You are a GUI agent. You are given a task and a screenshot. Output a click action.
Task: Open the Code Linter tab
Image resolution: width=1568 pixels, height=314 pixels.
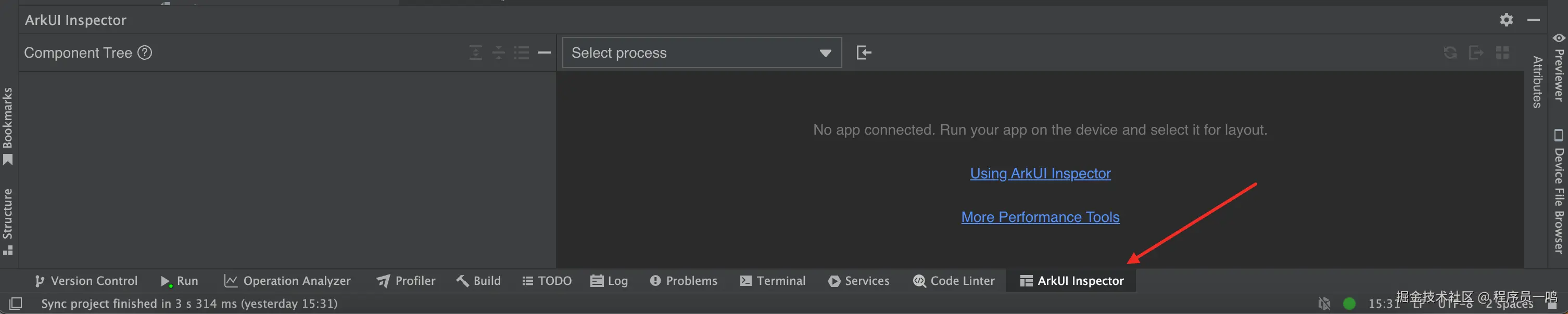tap(954, 281)
